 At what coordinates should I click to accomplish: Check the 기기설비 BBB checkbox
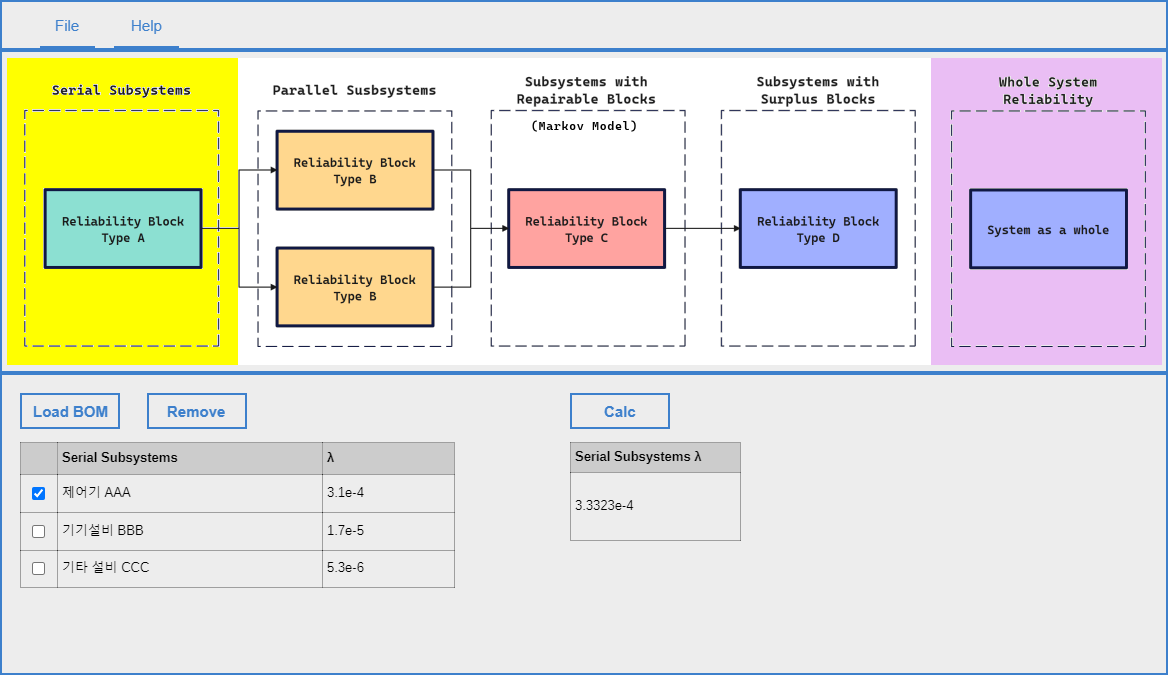tap(39, 531)
